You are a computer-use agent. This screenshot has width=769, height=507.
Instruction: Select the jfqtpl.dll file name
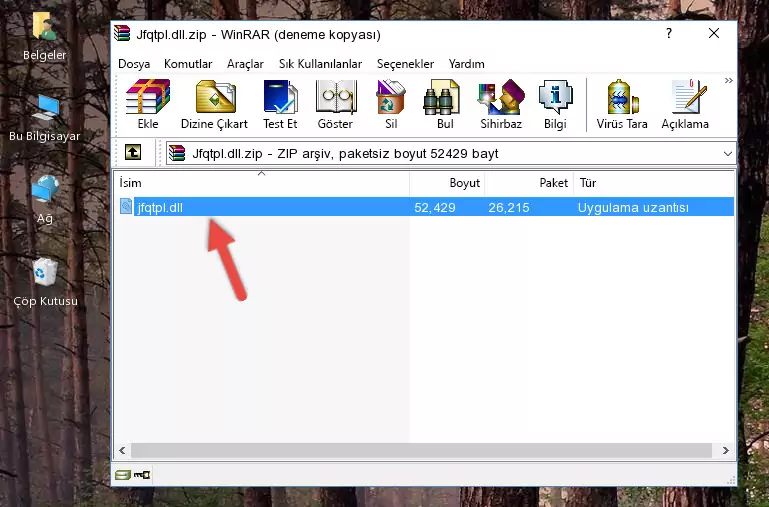[160, 207]
